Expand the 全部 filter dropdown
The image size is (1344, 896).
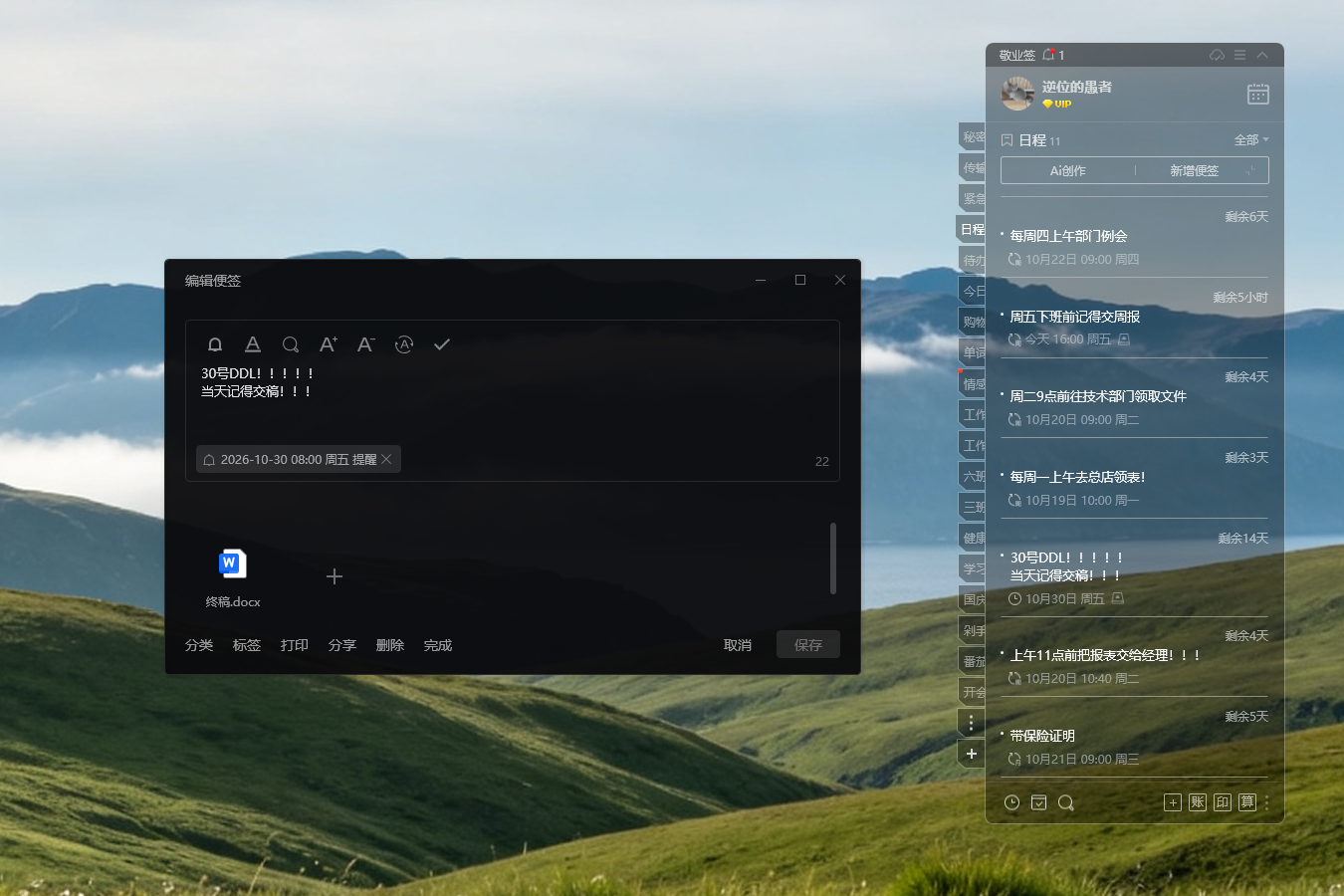click(1251, 140)
